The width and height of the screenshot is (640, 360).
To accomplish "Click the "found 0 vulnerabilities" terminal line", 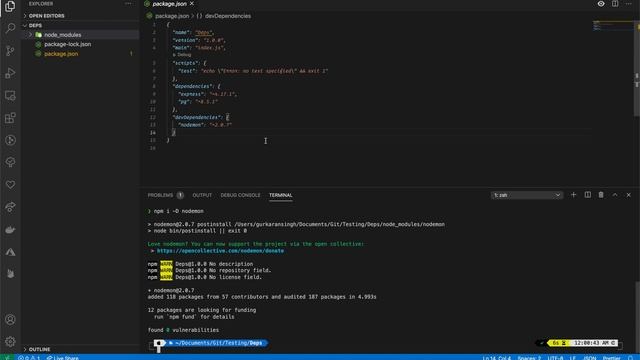I will tap(183, 330).
